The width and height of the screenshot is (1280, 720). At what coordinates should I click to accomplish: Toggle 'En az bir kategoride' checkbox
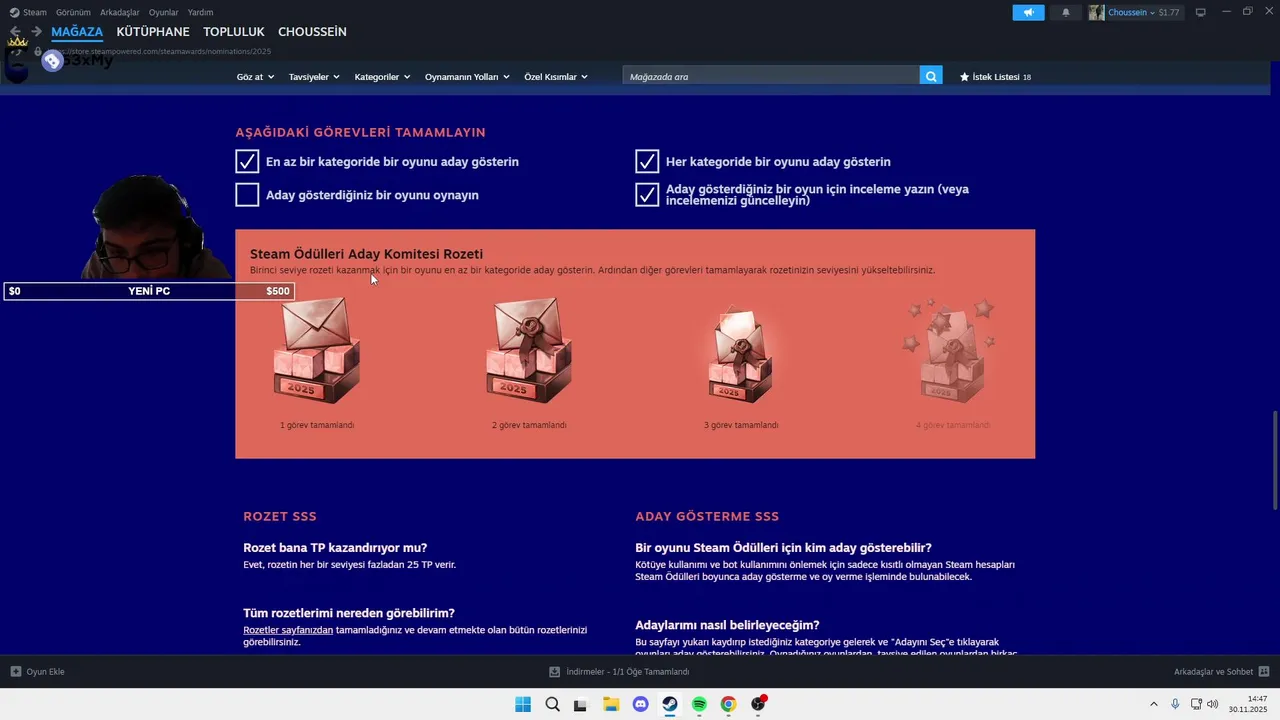coord(247,161)
